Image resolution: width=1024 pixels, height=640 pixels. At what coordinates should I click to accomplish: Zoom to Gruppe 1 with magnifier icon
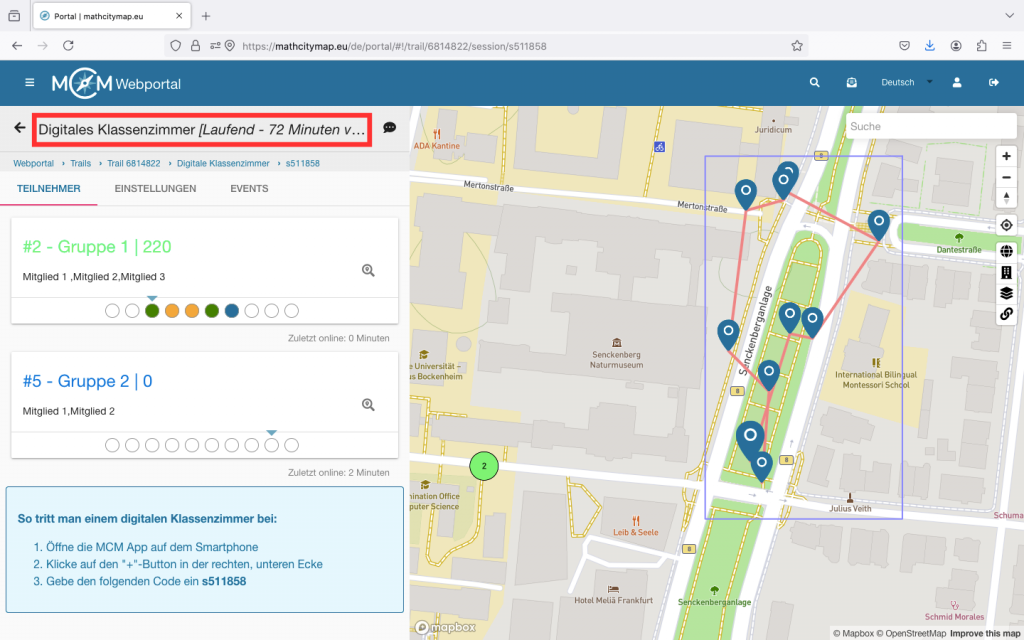tap(368, 270)
